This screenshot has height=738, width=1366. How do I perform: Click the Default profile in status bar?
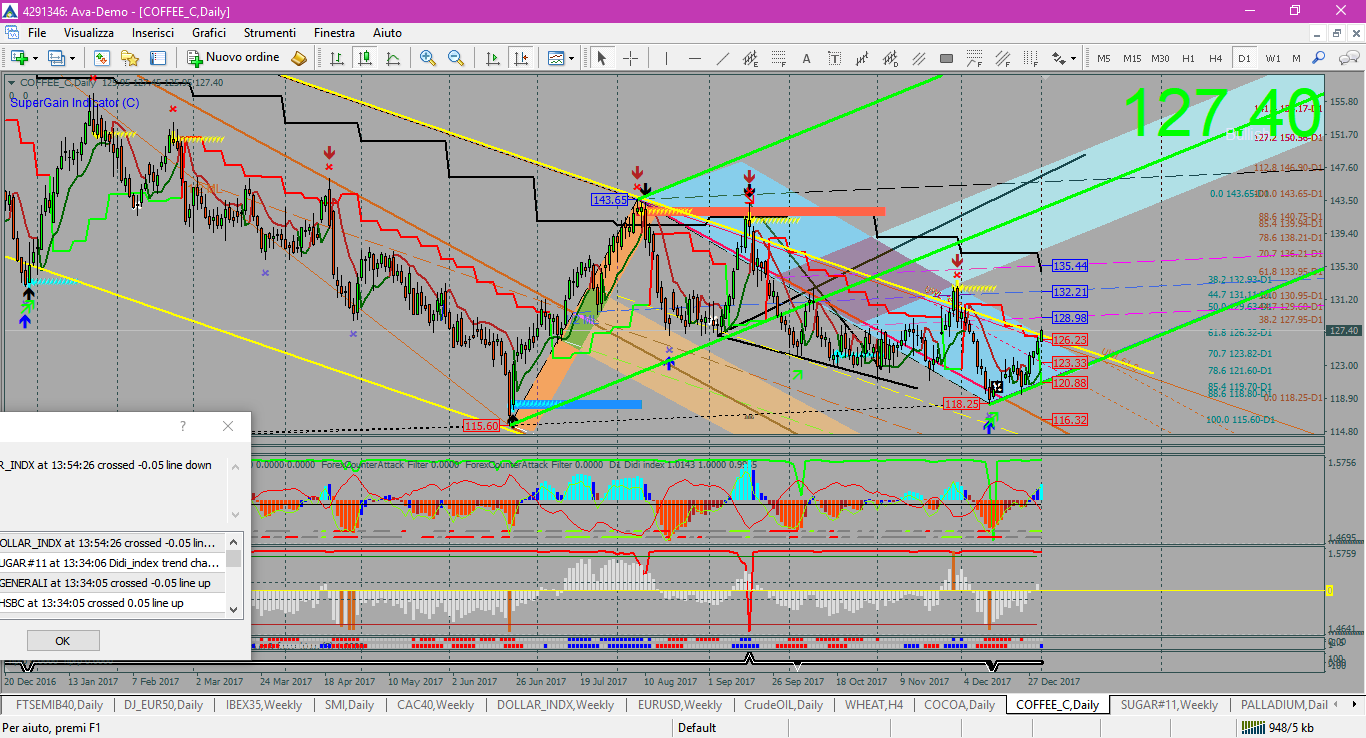[697, 728]
